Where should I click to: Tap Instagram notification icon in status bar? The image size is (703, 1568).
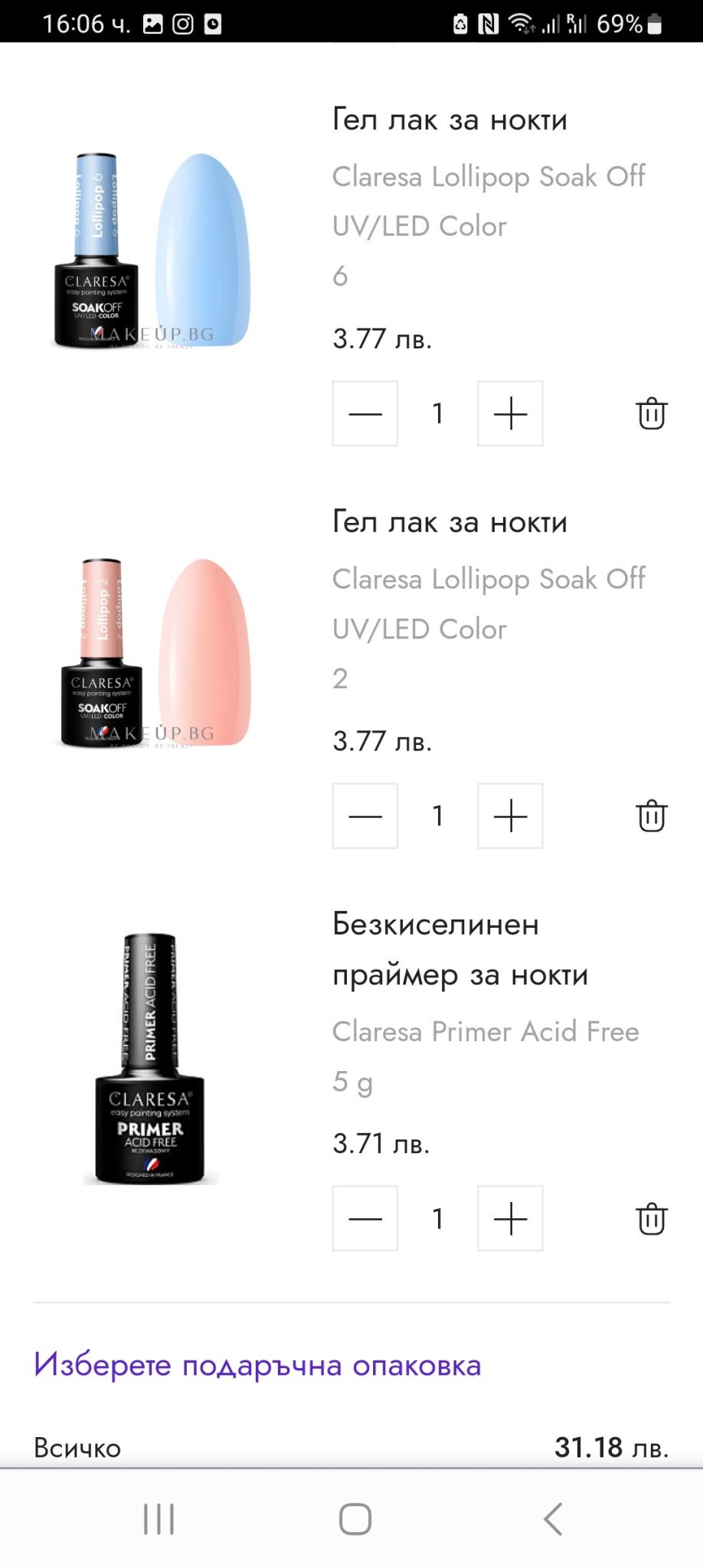click(183, 24)
